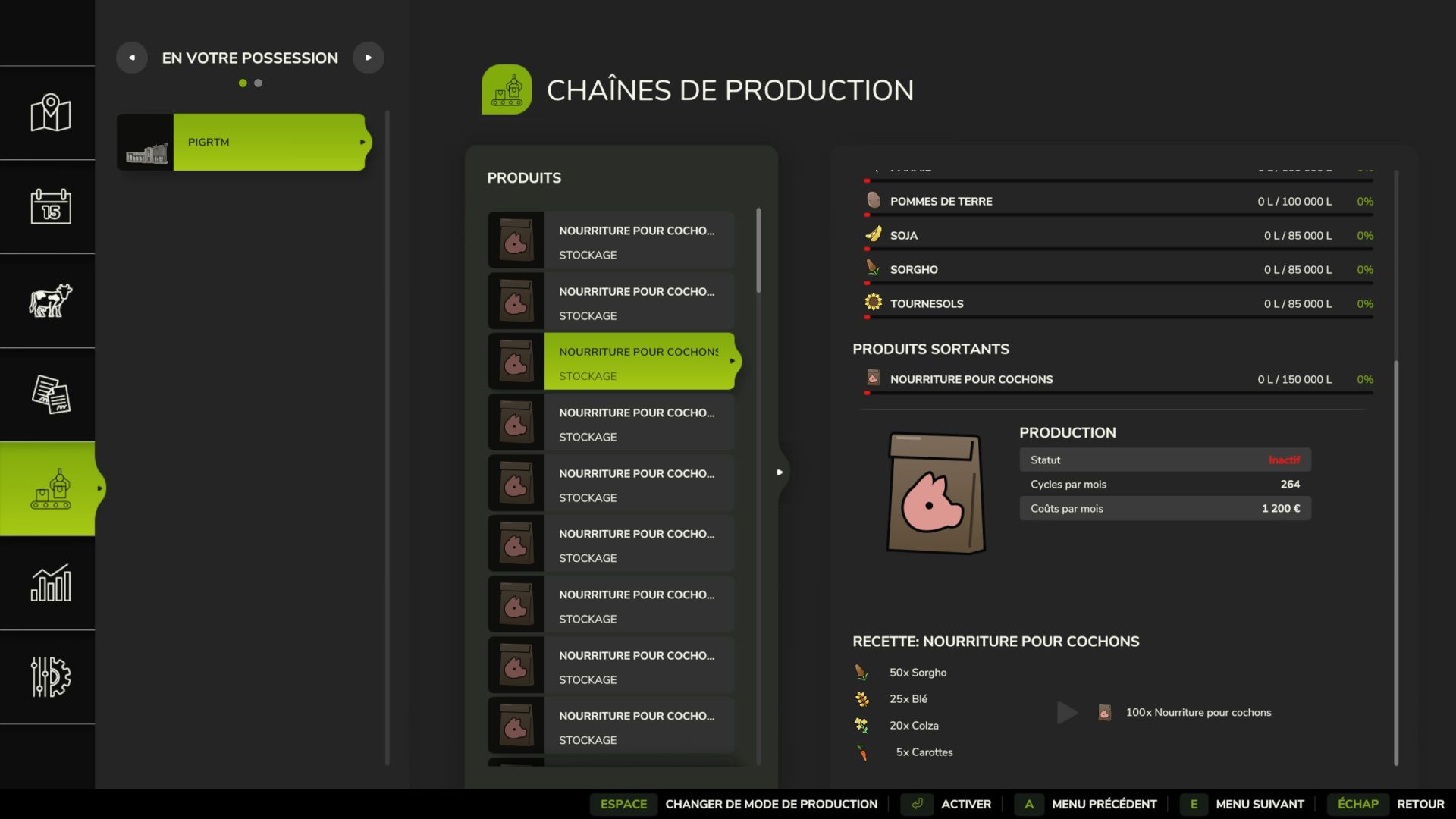Screen dimensions: 1456x819
Task: Open the map sidebar icon
Action: pos(50,113)
